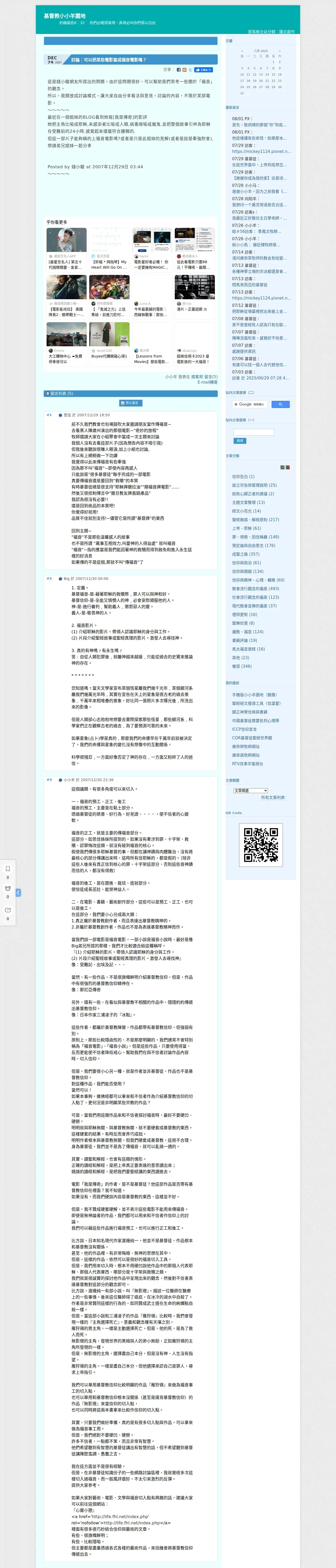Open 手機版小小羊園地（鏡像） link
Viewport: 336px width, 1568px height.
[x=254, y=695]
